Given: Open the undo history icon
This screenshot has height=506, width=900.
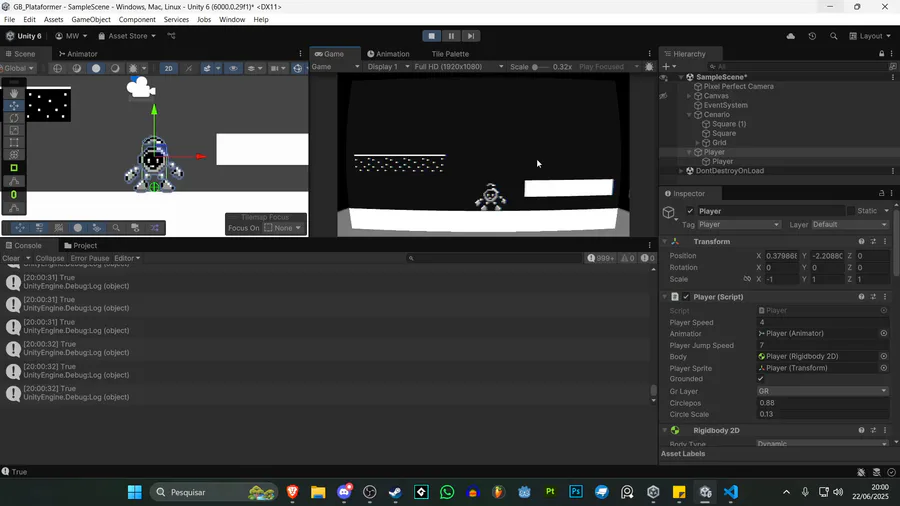Looking at the screenshot, I should [812, 36].
